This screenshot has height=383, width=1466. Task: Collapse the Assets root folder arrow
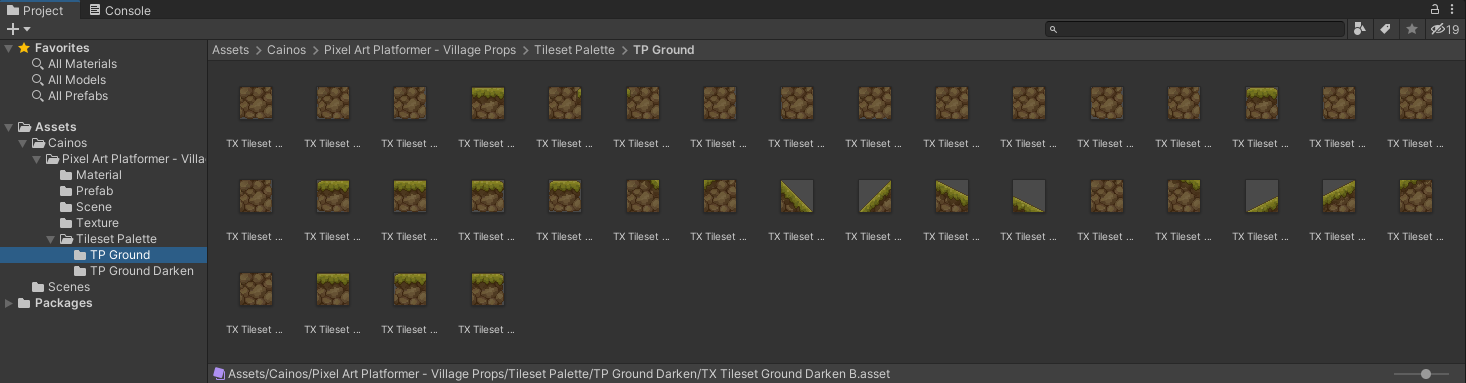[9, 127]
